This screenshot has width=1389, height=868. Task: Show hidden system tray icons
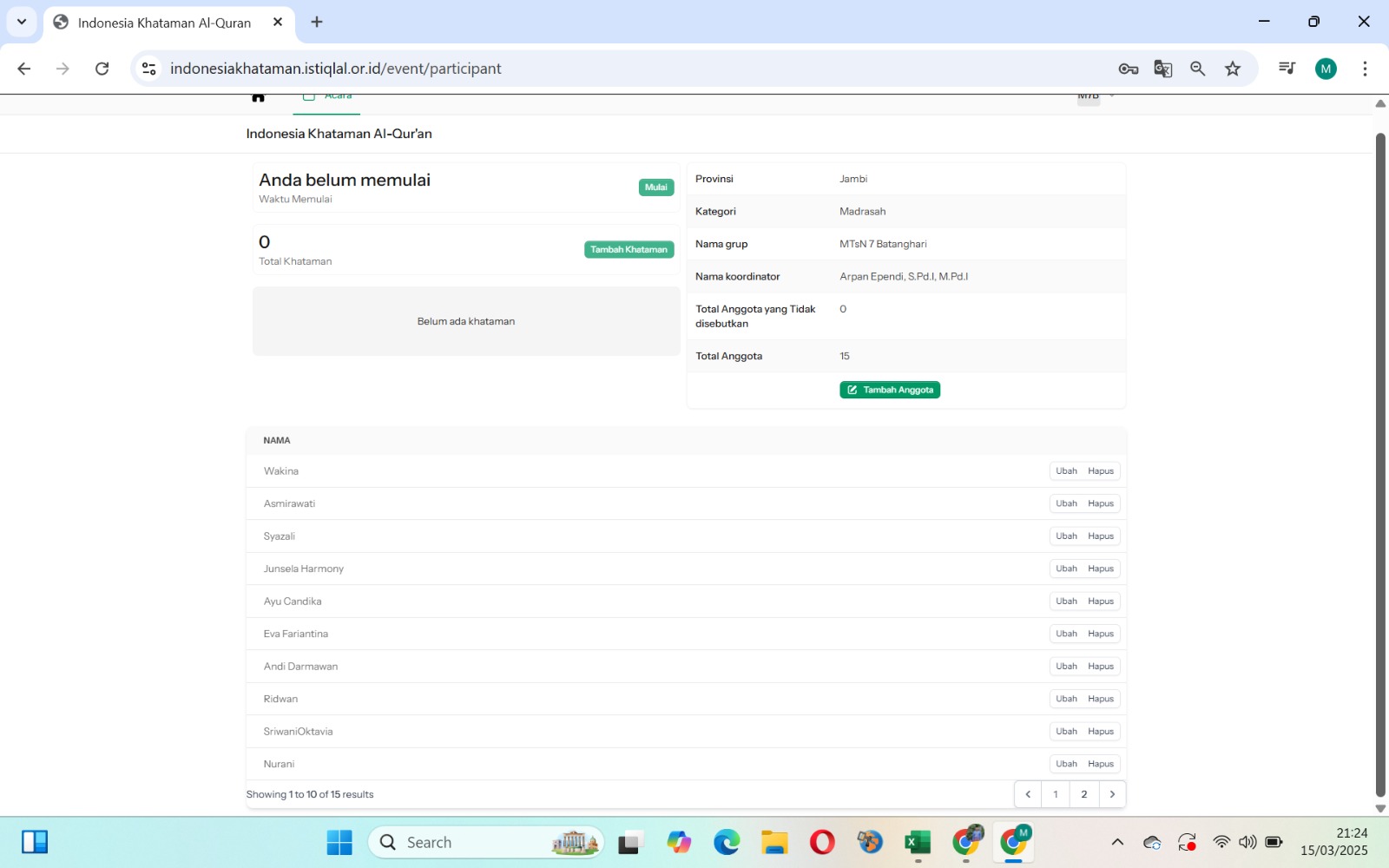click(x=1117, y=842)
